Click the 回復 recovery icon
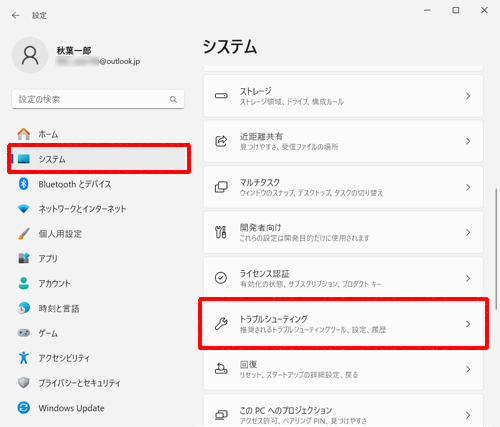500x427 pixels. [x=221, y=369]
